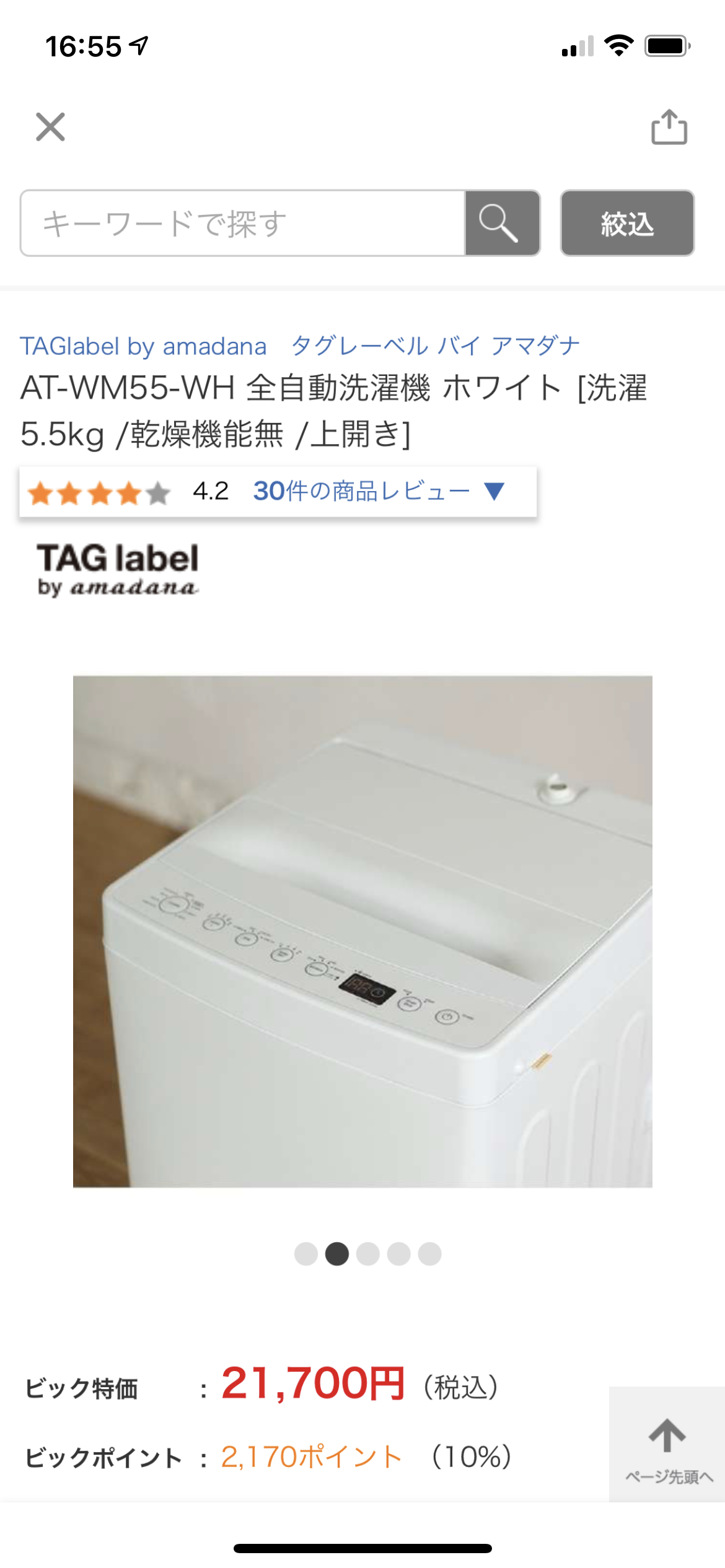Select the first image carousel dot
The image size is (725, 1568).
click(x=306, y=1254)
